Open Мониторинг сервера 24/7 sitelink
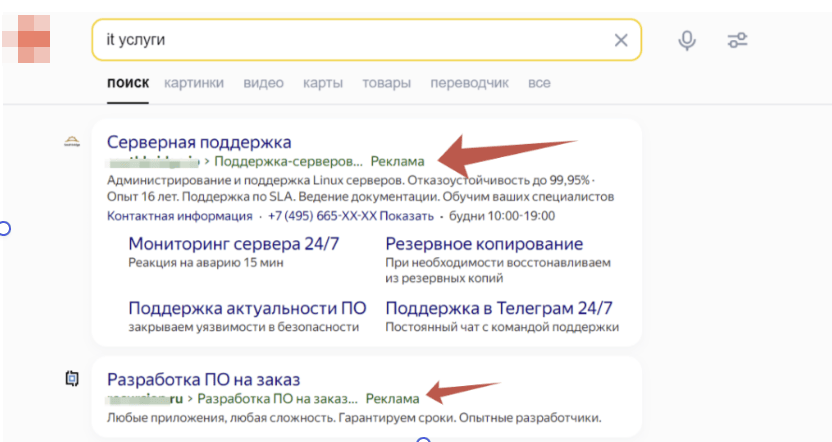The image size is (832, 442). pyautogui.click(x=233, y=244)
